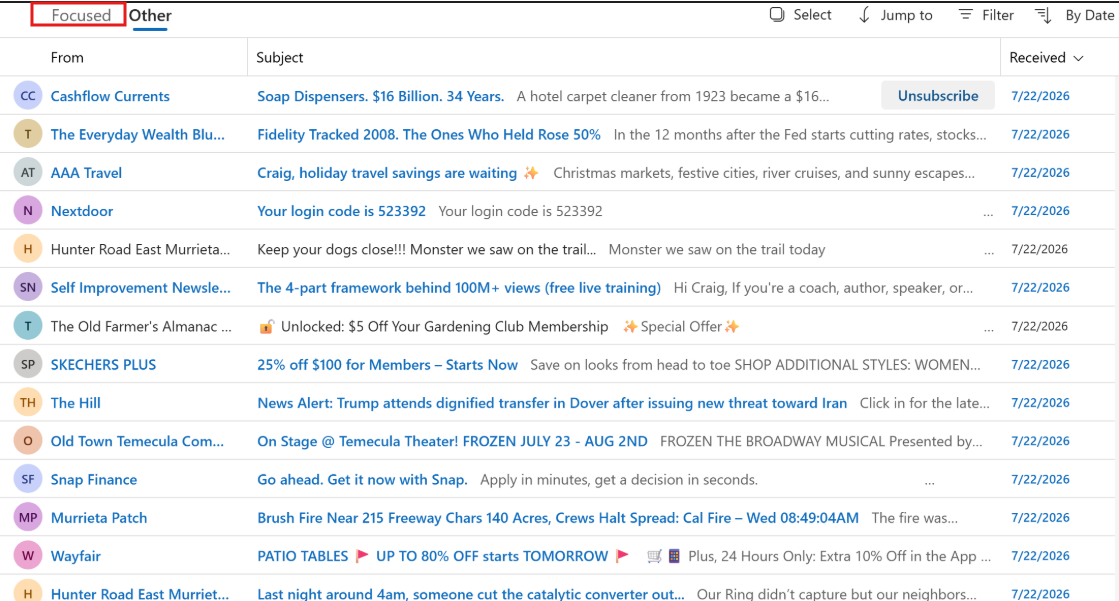Open 25% off $100 for Members email
The image size is (1119, 601).
tap(388, 365)
